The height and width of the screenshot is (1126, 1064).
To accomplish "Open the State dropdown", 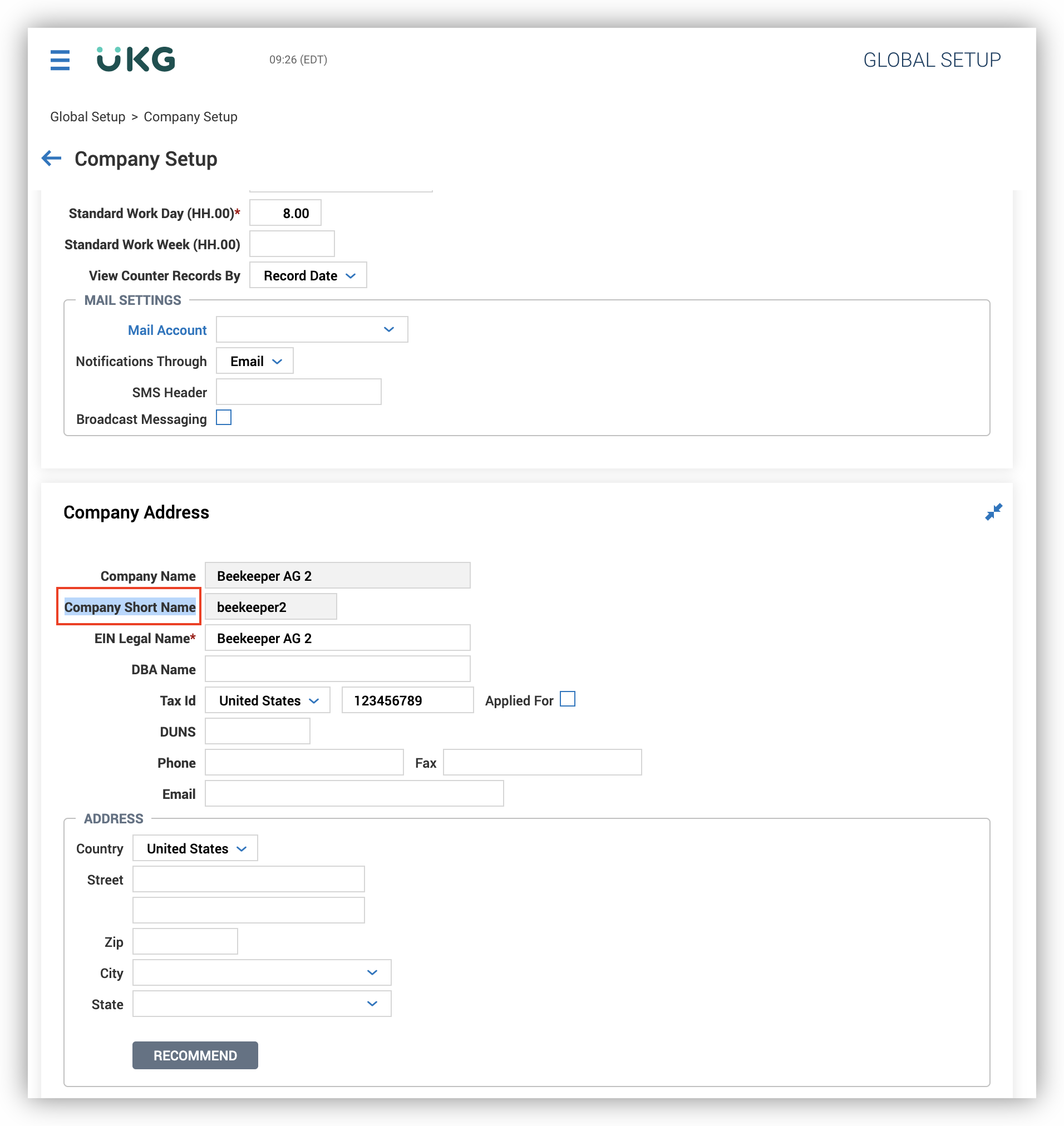I will coord(262,1004).
